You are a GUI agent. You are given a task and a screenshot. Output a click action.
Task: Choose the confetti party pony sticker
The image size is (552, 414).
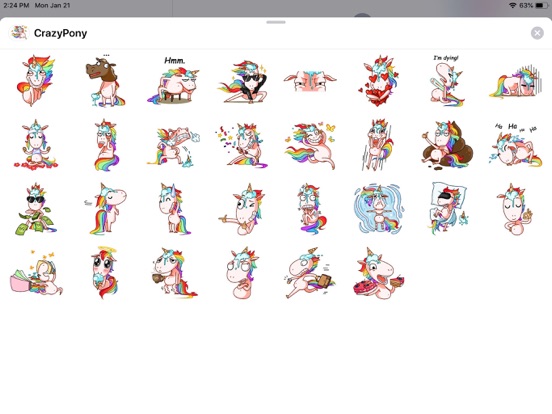(x=242, y=145)
